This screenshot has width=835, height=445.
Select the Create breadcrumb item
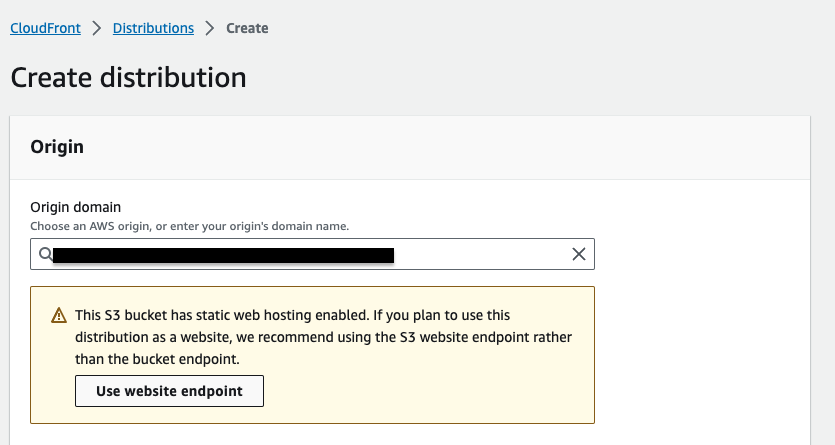(x=247, y=28)
